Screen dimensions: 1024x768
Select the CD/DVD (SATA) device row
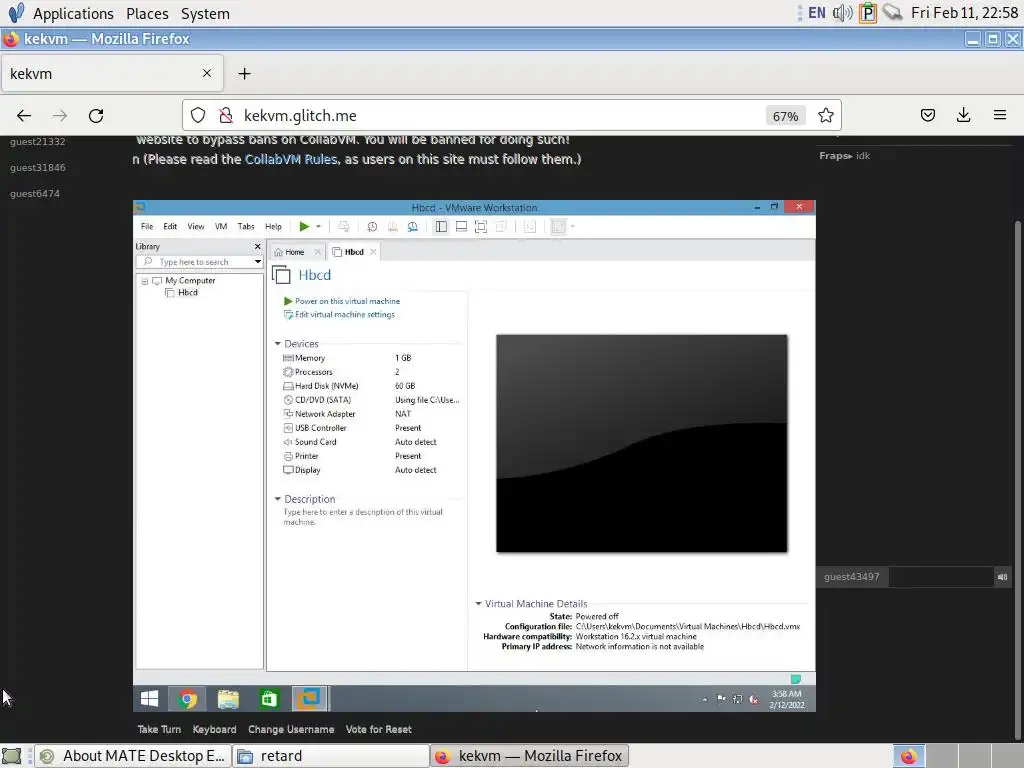[371, 400]
